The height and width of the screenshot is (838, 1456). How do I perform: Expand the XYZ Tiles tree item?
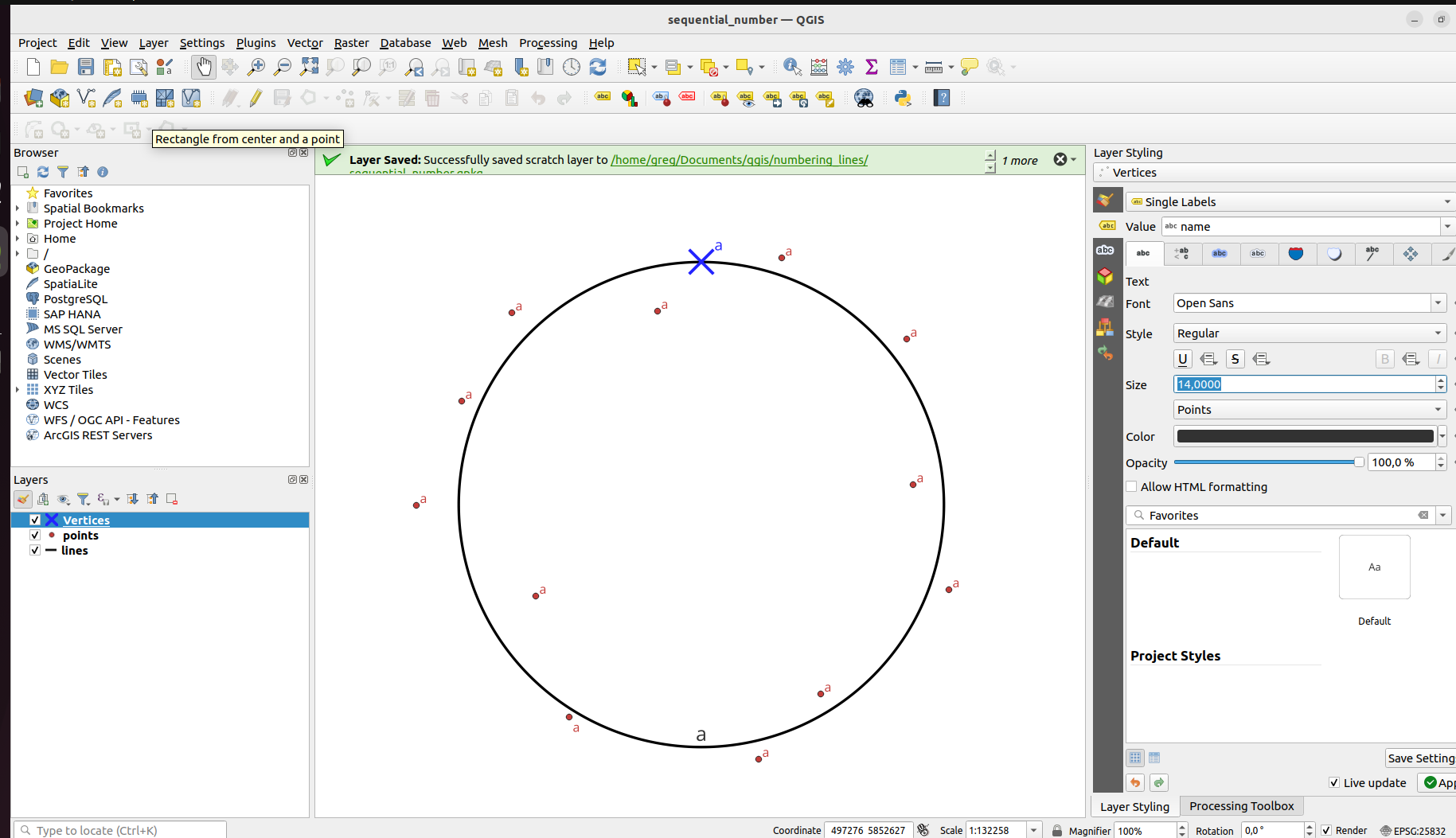tap(18, 390)
